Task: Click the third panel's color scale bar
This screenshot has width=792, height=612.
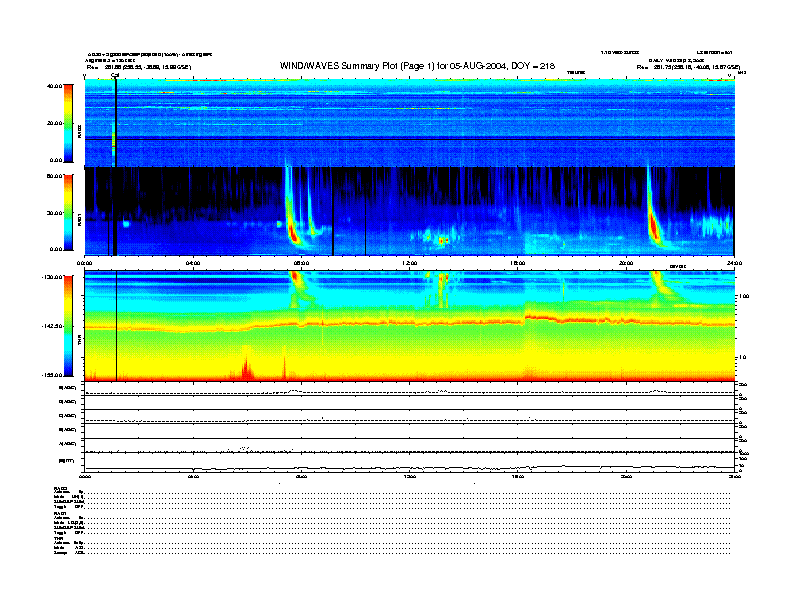Action: pos(67,327)
